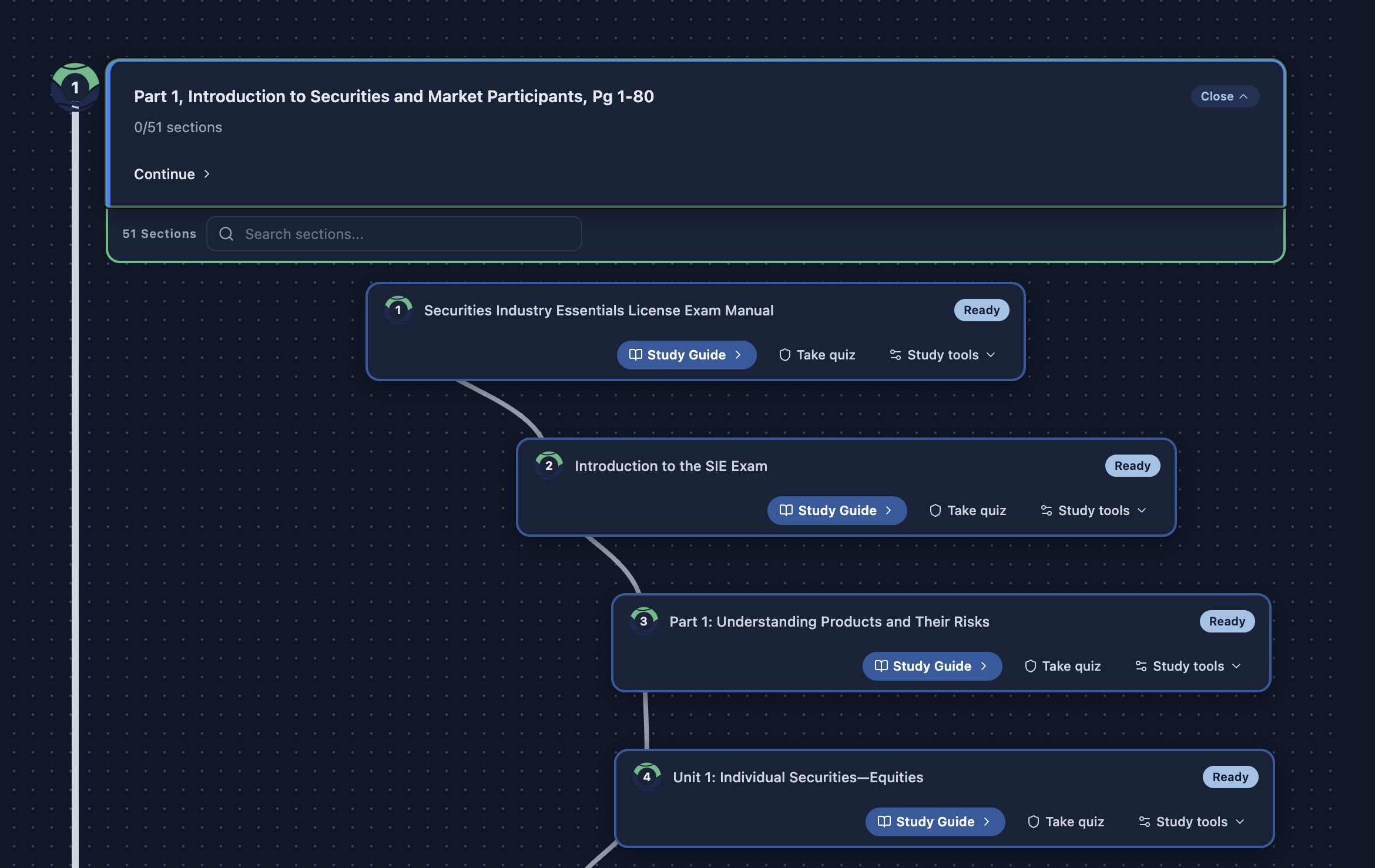Click the Continue link in the Part 1 header
This screenshot has height=868, width=1375.
pyautogui.click(x=172, y=174)
